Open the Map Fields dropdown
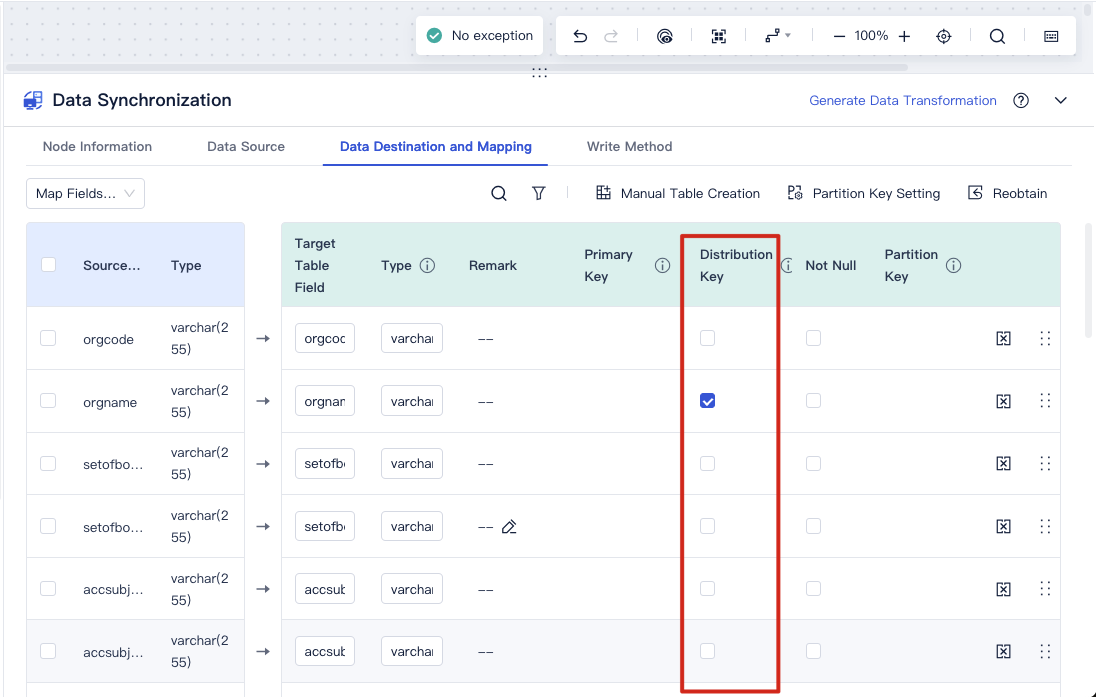Screen dimensions: 1096x697 click(85, 194)
